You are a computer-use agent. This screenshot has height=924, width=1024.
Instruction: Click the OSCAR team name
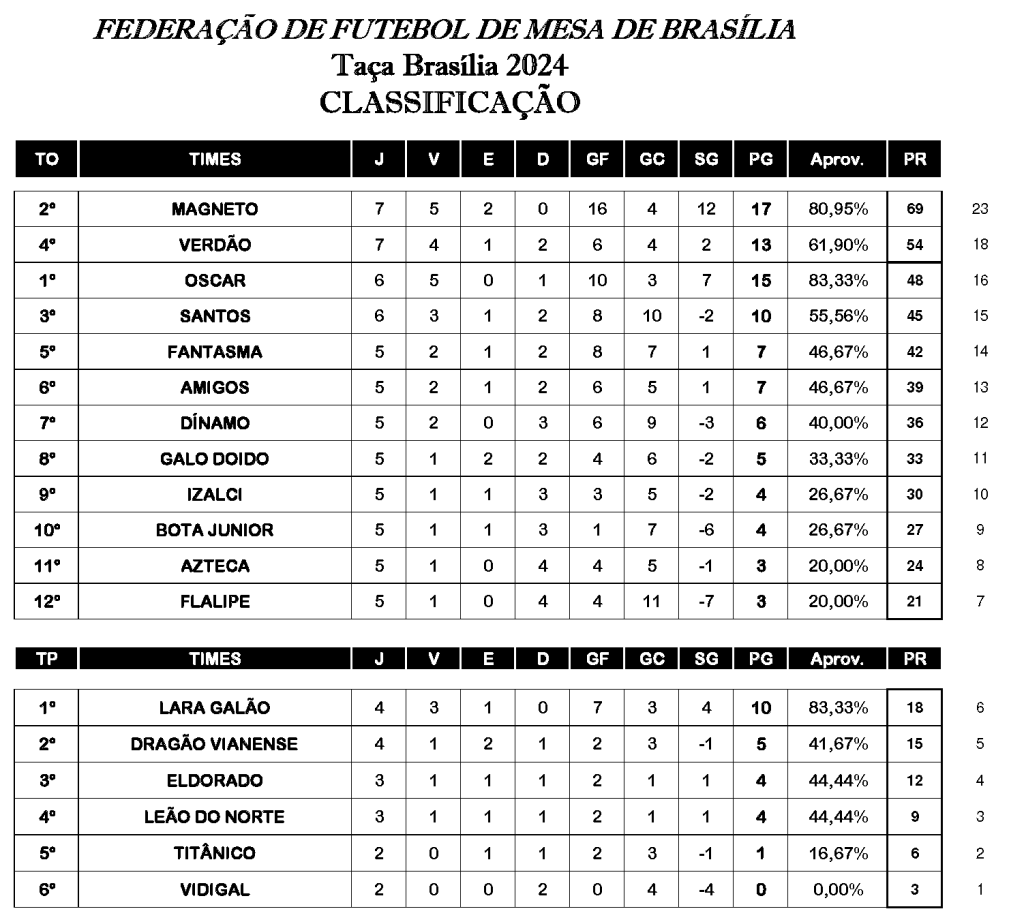[x=215, y=281]
